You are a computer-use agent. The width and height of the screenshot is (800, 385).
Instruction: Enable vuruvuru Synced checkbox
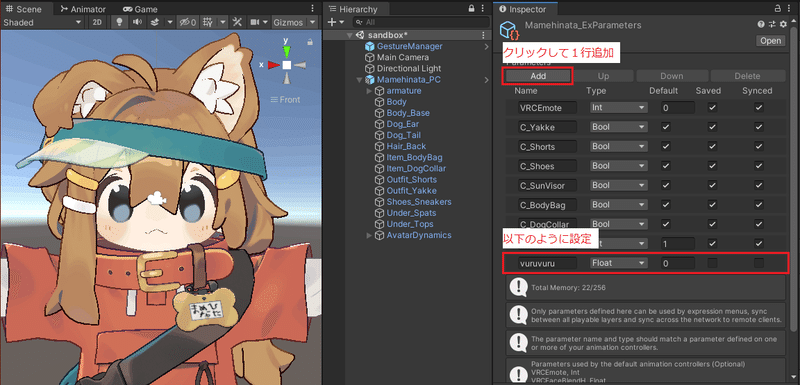coord(759,263)
